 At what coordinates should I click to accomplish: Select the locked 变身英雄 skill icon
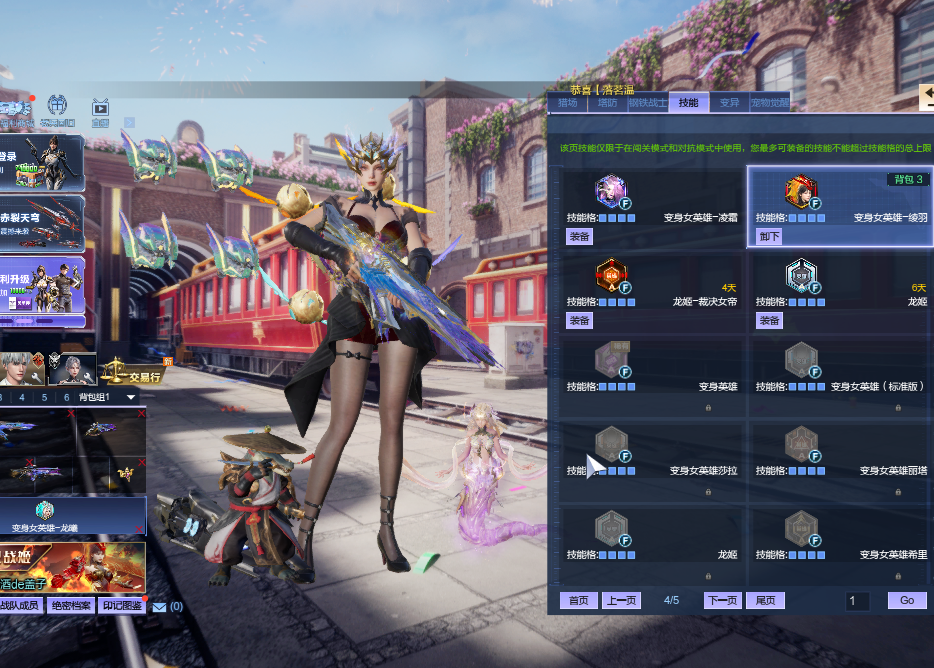[x=611, y=360]
